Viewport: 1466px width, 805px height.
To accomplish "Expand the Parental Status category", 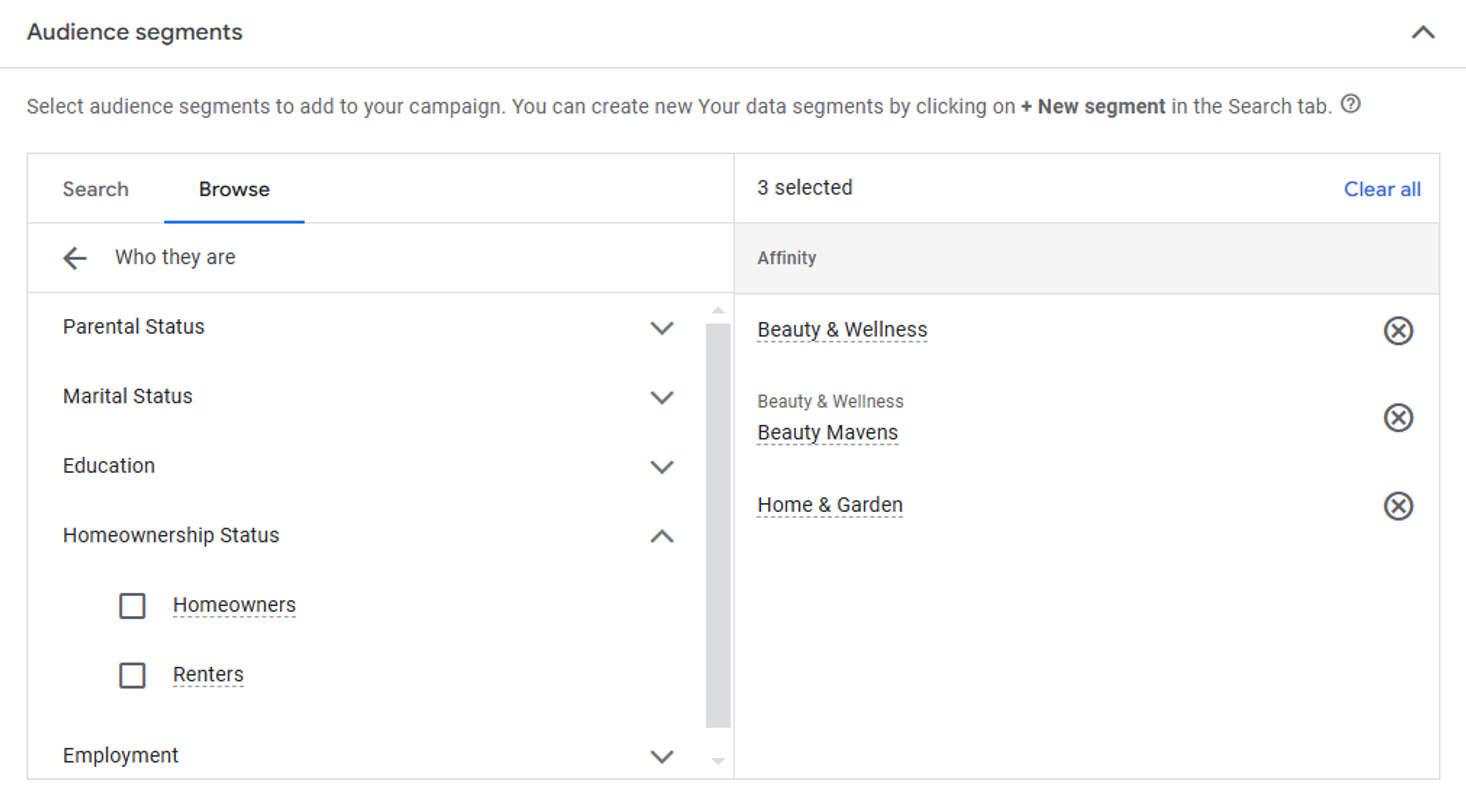I will [661, 328].
